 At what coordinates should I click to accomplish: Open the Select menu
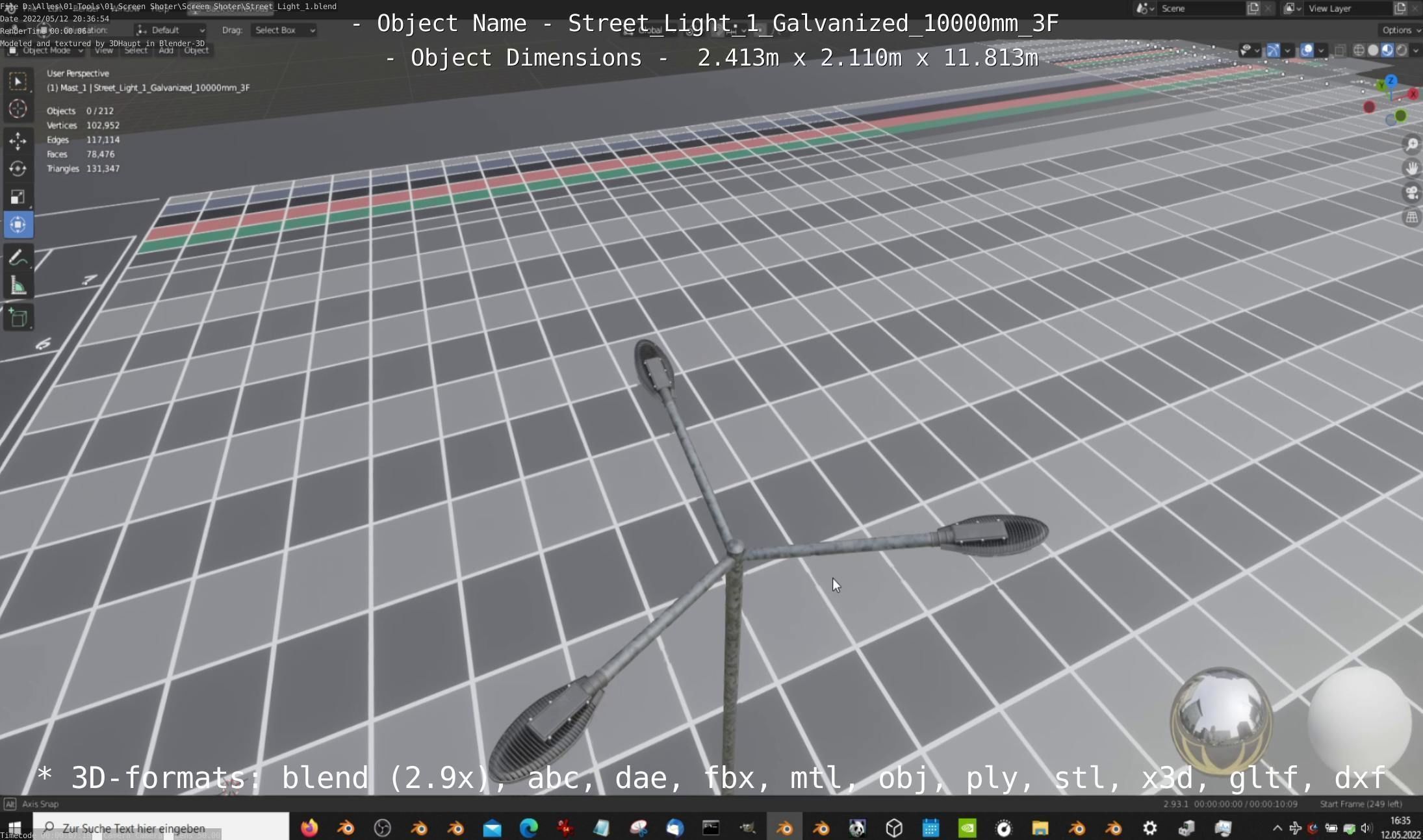pyautogui.click(x=136, y=50)
